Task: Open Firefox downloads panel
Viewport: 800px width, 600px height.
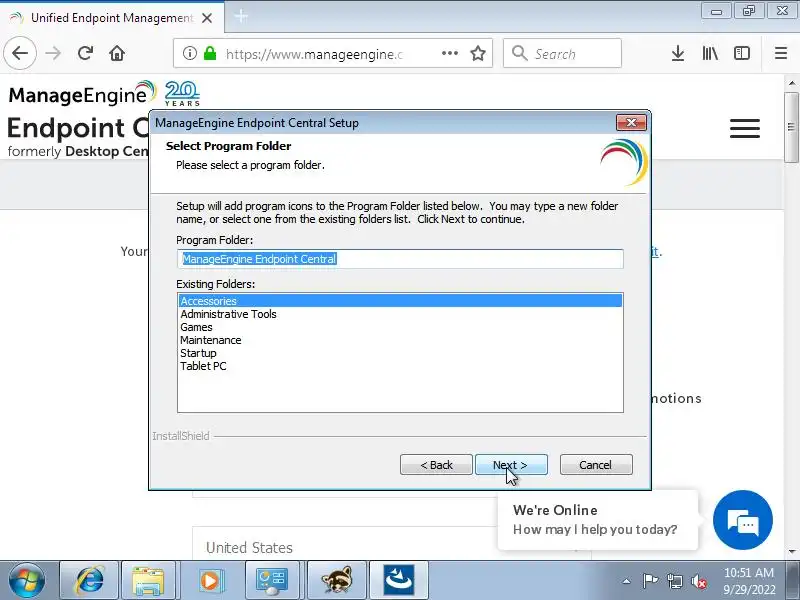Action: tap(678, 53)
